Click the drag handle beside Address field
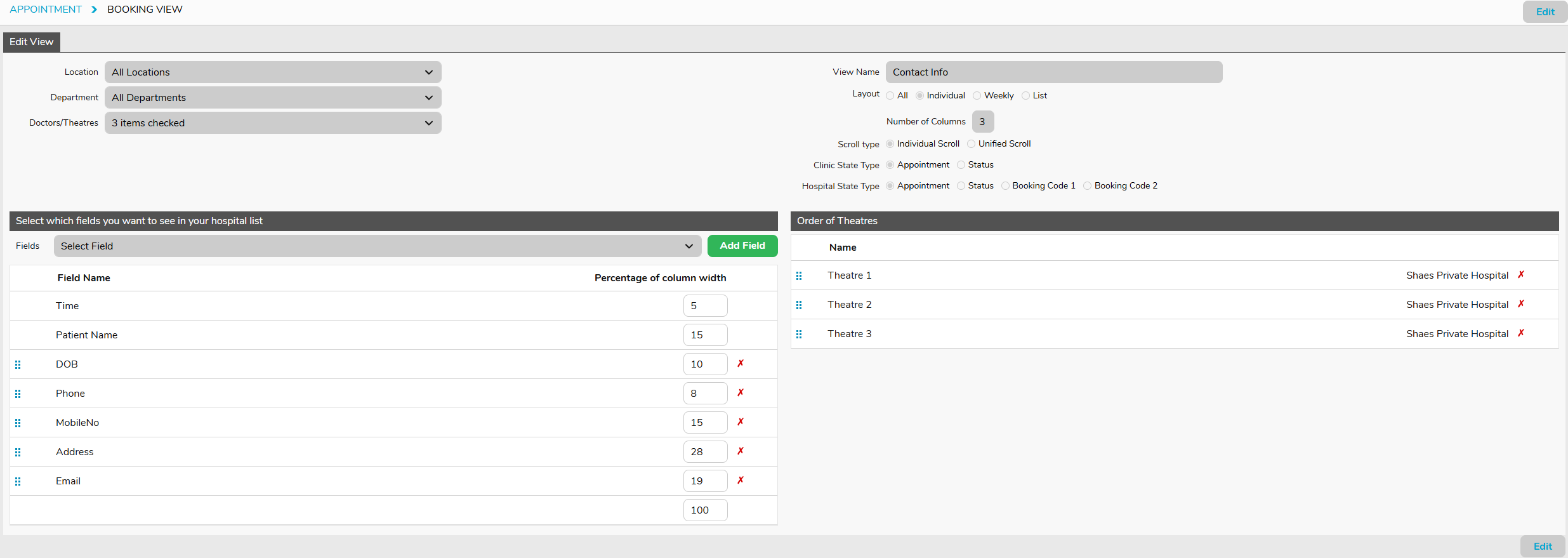The image size is (1568, 558). point(18,452)
